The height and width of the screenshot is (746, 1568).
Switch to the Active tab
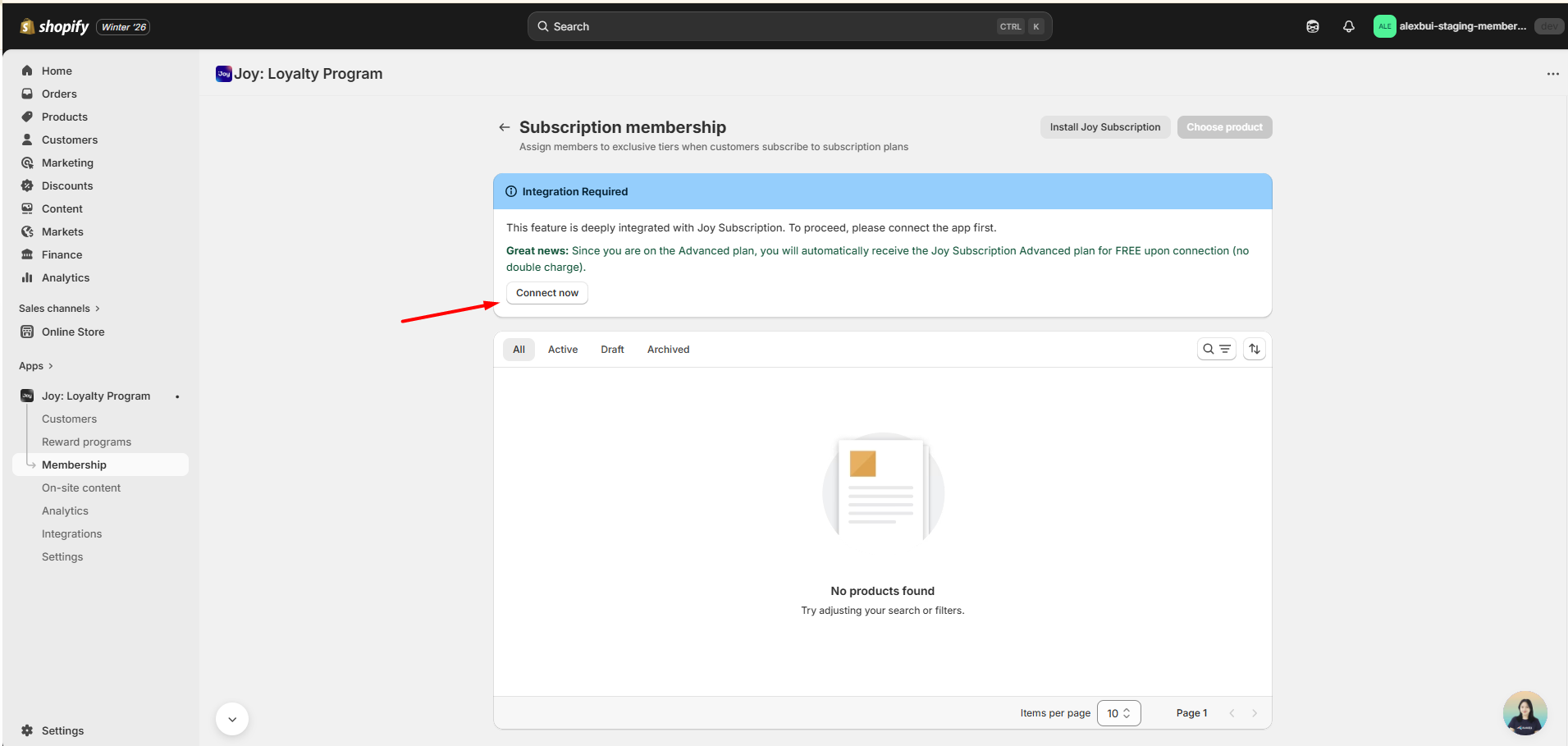point(563,350)
